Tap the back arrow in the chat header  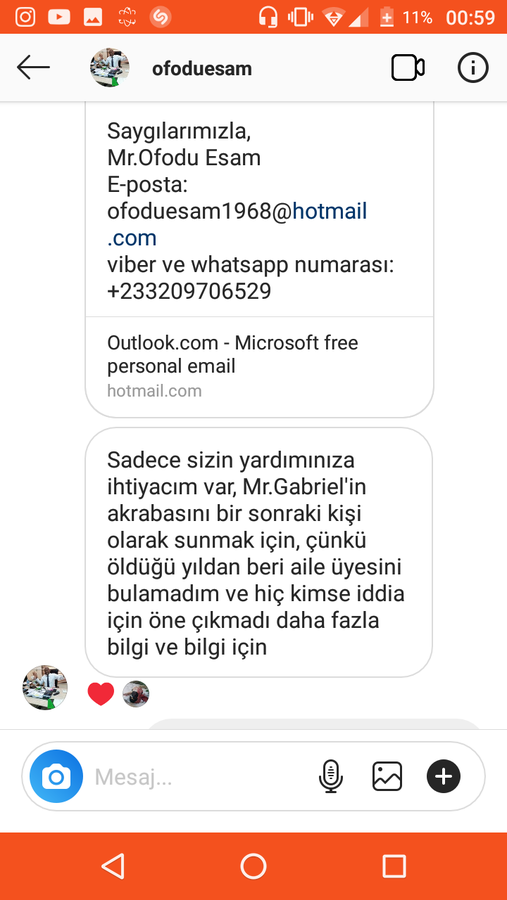33,68
